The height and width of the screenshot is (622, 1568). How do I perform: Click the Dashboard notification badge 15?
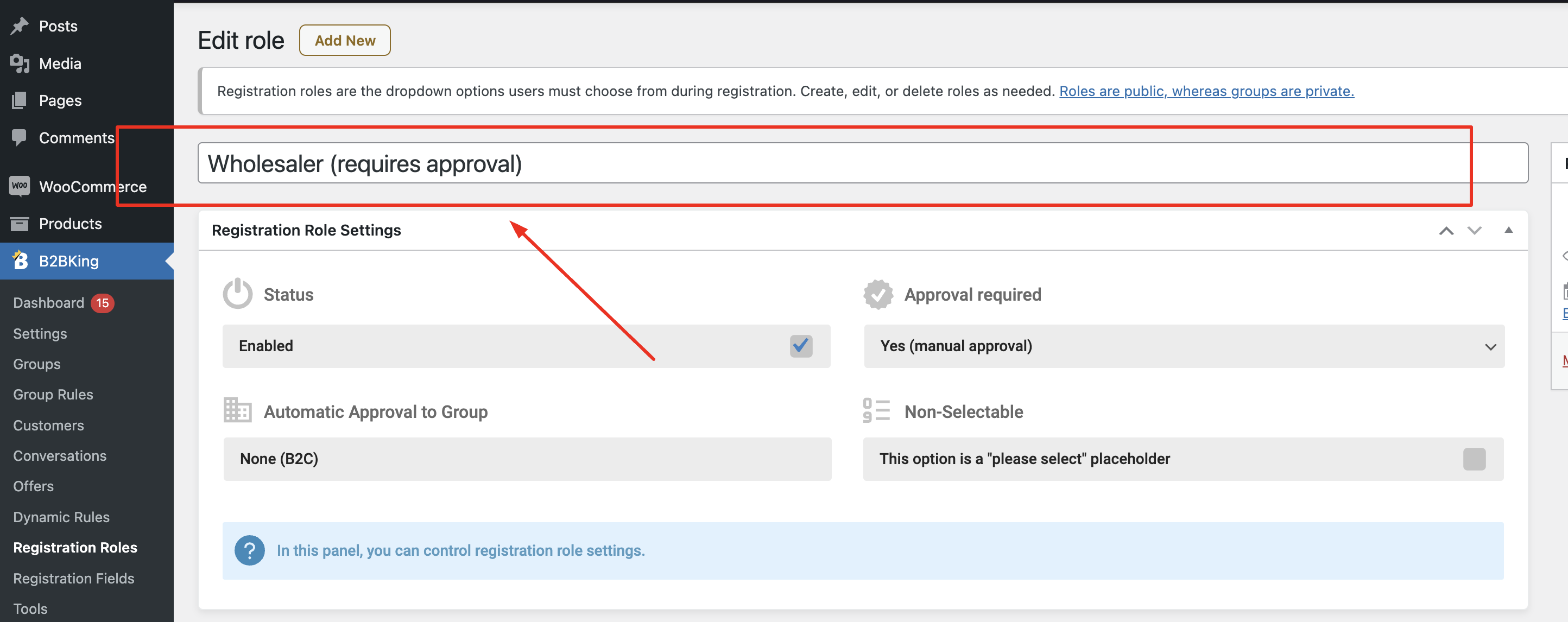pos(102,303)
